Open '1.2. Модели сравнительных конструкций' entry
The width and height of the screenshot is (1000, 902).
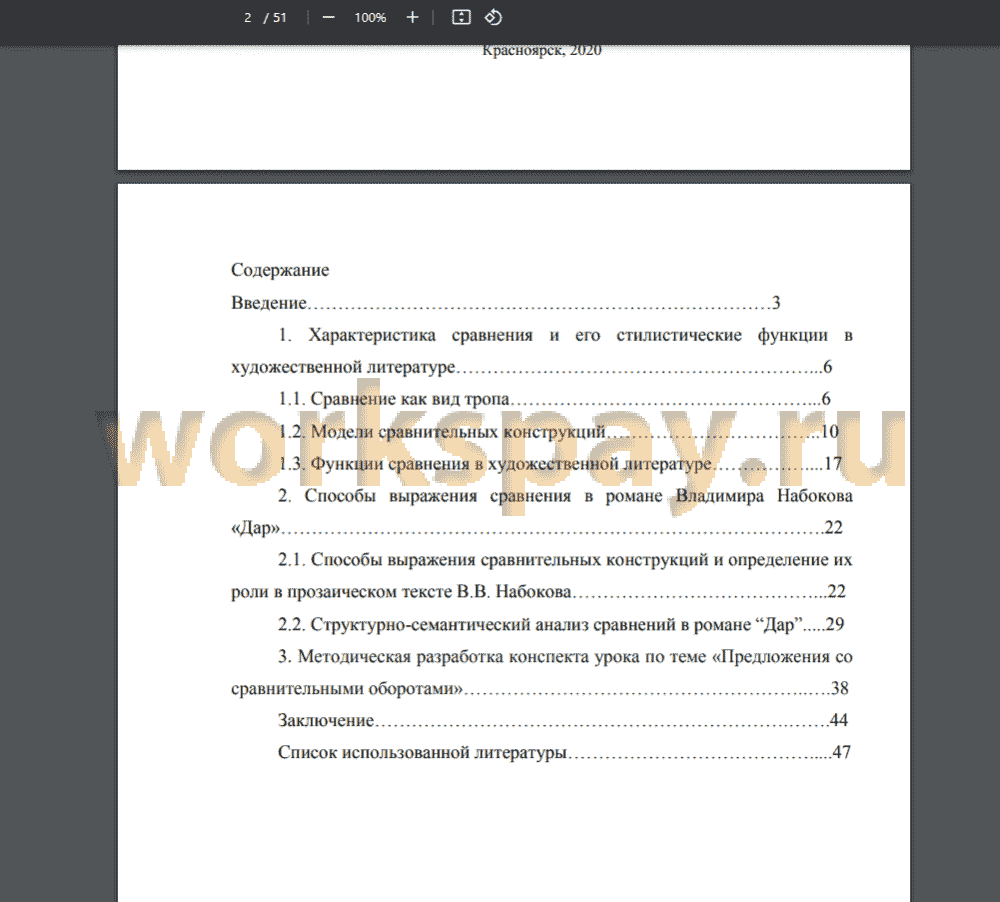[x=558, y=431]
